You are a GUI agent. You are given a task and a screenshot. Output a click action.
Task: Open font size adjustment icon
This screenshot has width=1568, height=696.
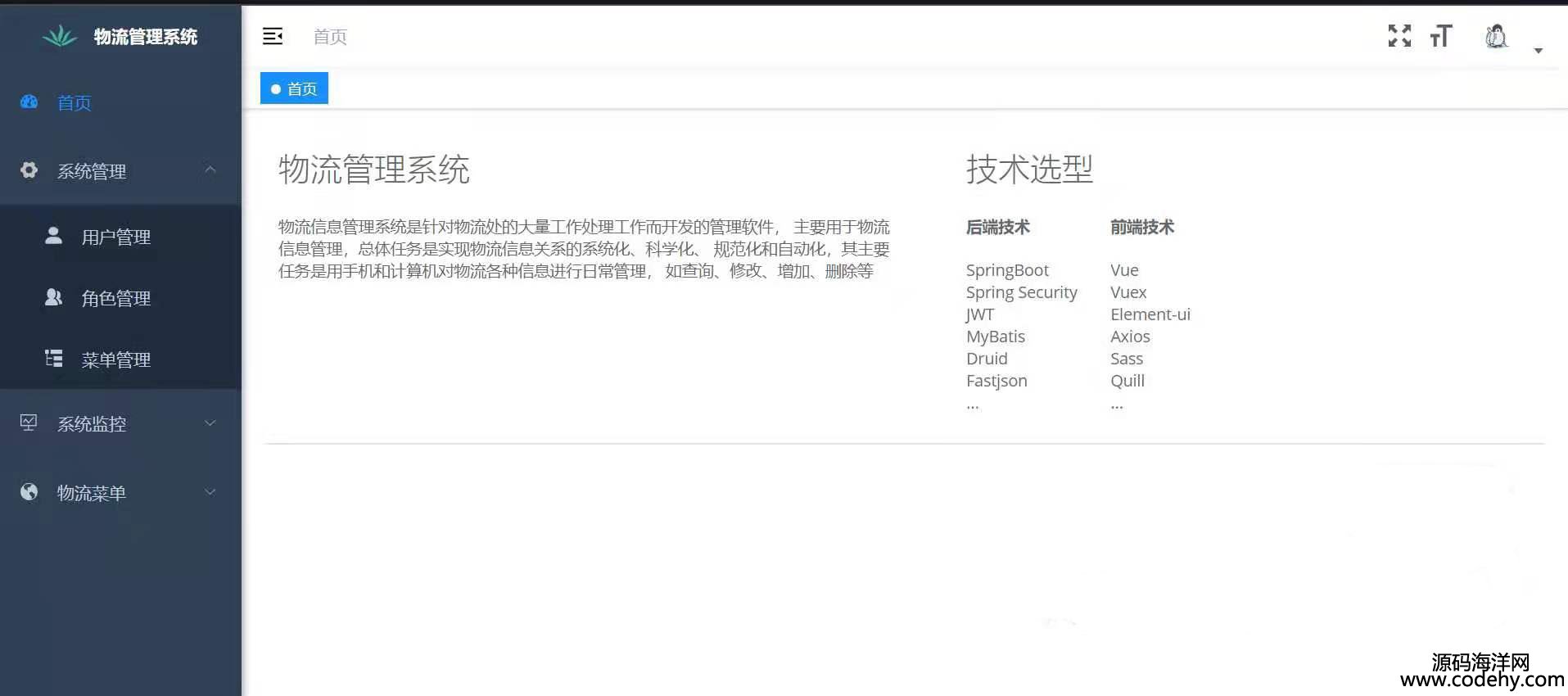[1441, 36]
